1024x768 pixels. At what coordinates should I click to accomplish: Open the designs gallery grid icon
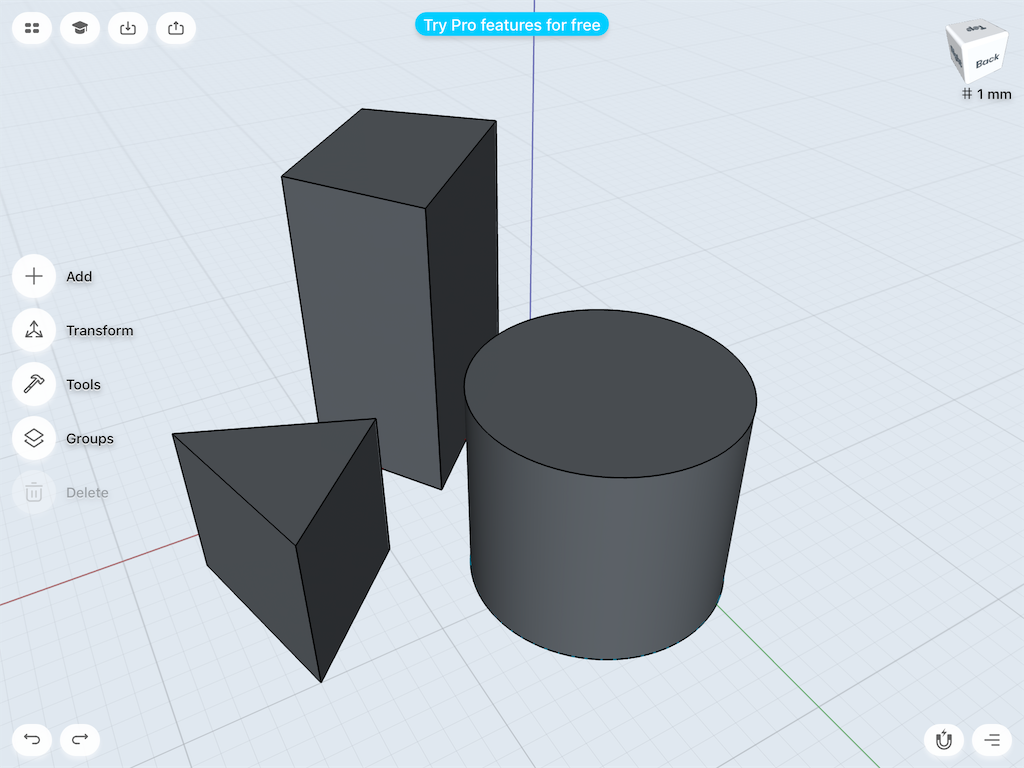coord(32,28)
